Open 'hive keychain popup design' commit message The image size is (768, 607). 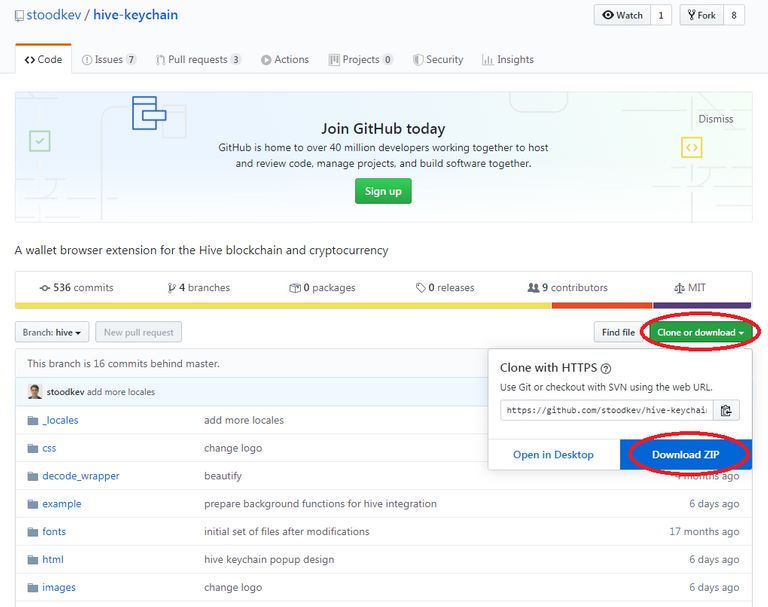coord(269,559)
